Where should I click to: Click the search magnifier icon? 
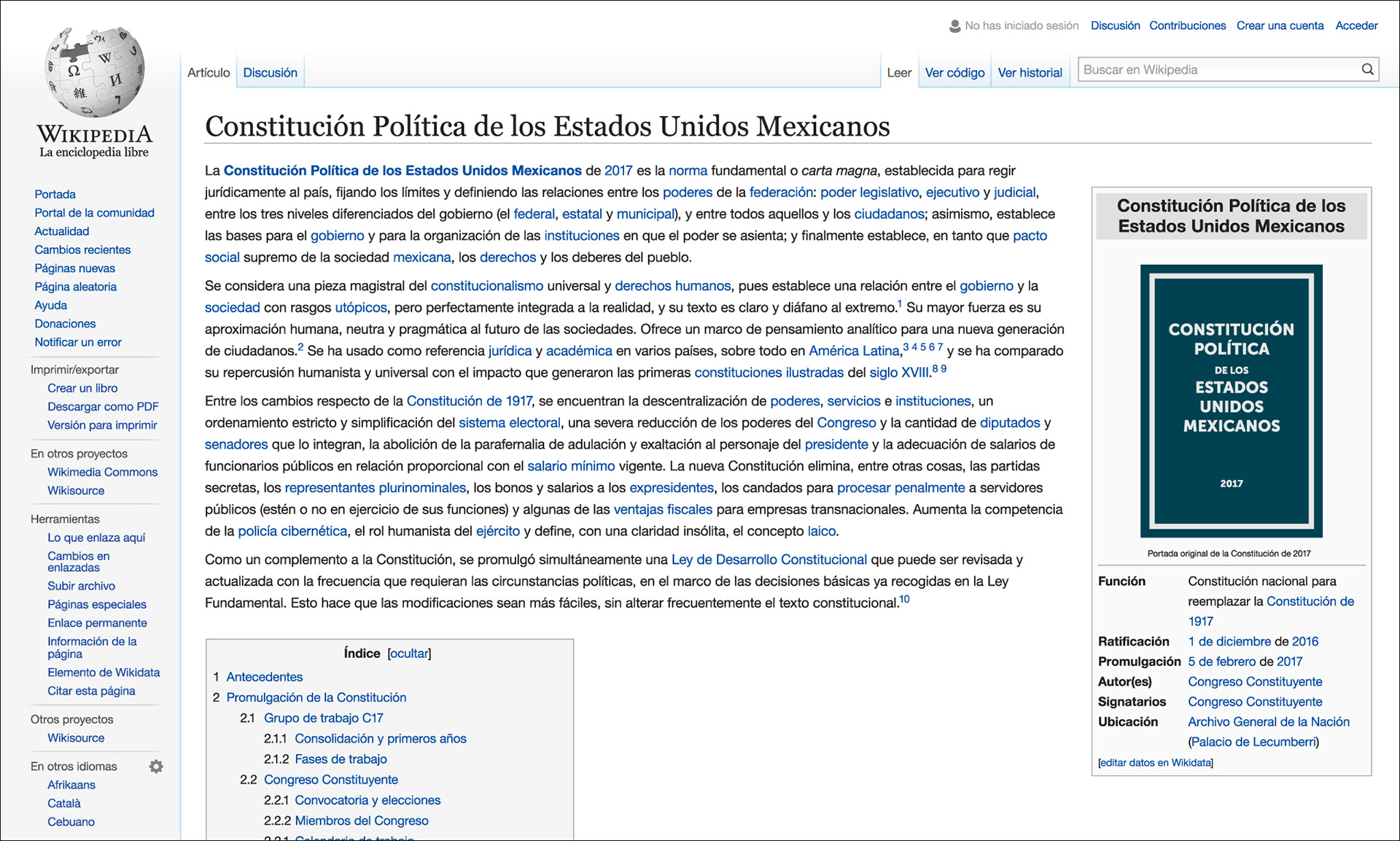coord(1367,69)
